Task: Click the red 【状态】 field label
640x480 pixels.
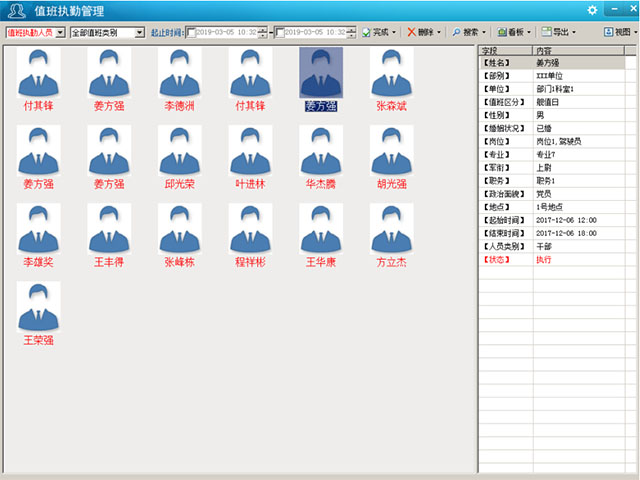Action: tap(497, 260)
